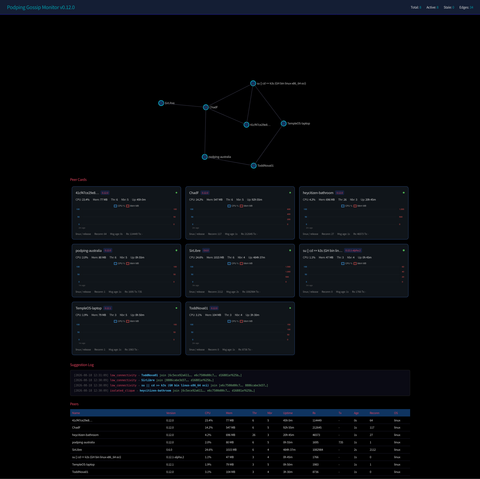480x479 pixels.
Task: Click the green status dot on ChadF card
Action: [290, 193]
